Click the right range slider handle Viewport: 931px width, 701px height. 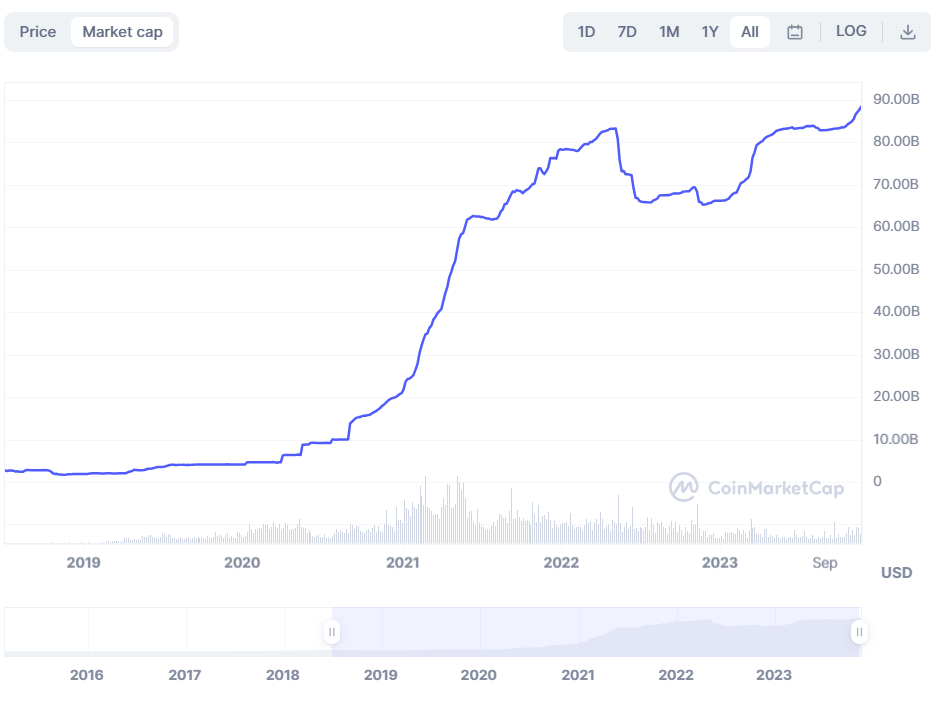pos(859,632)
